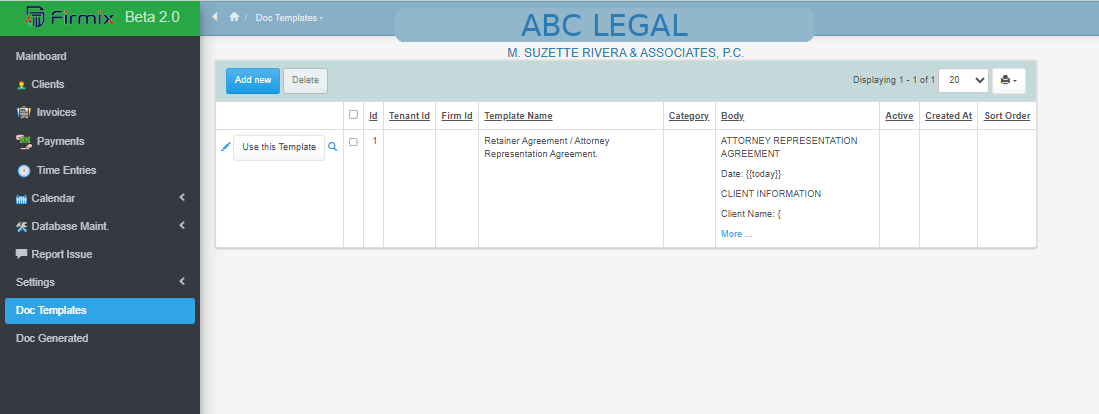Open the Doc Templates breadcrumb dropdown
This screenshot has width=1099, height=414.
click(x=289, y=18)
